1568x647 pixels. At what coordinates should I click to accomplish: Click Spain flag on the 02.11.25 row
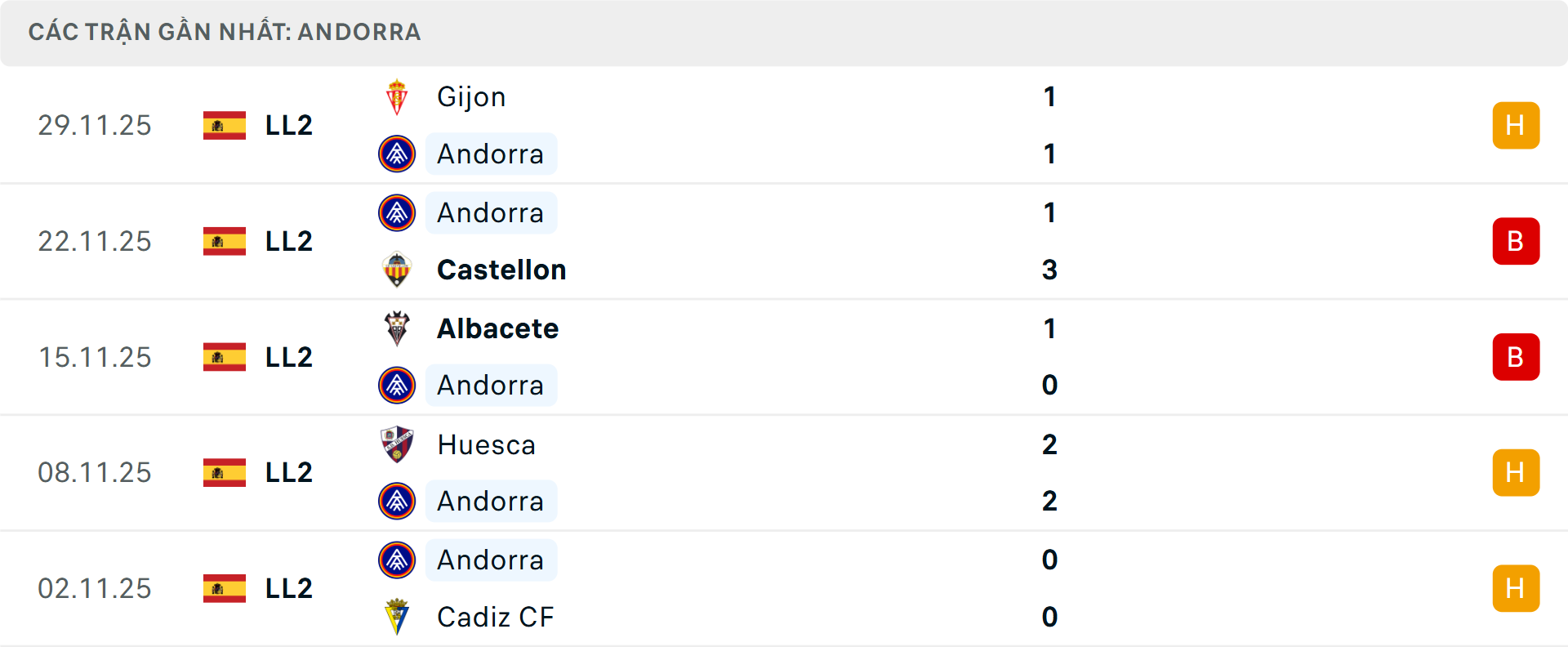click(x=225, y=588)
